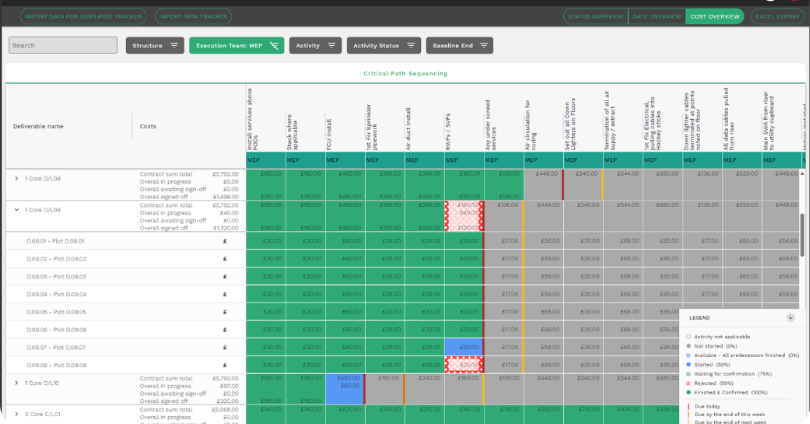Click in the Search input field
The width and height of the screenshot is (810, 424).
click(62, 46)
